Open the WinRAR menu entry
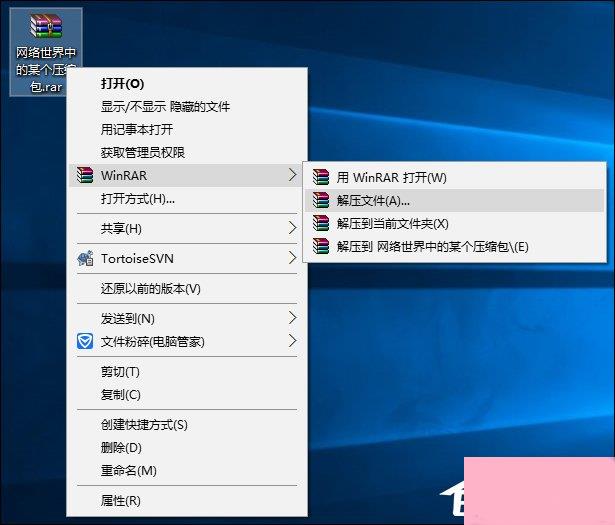 [x=186, y=175]
